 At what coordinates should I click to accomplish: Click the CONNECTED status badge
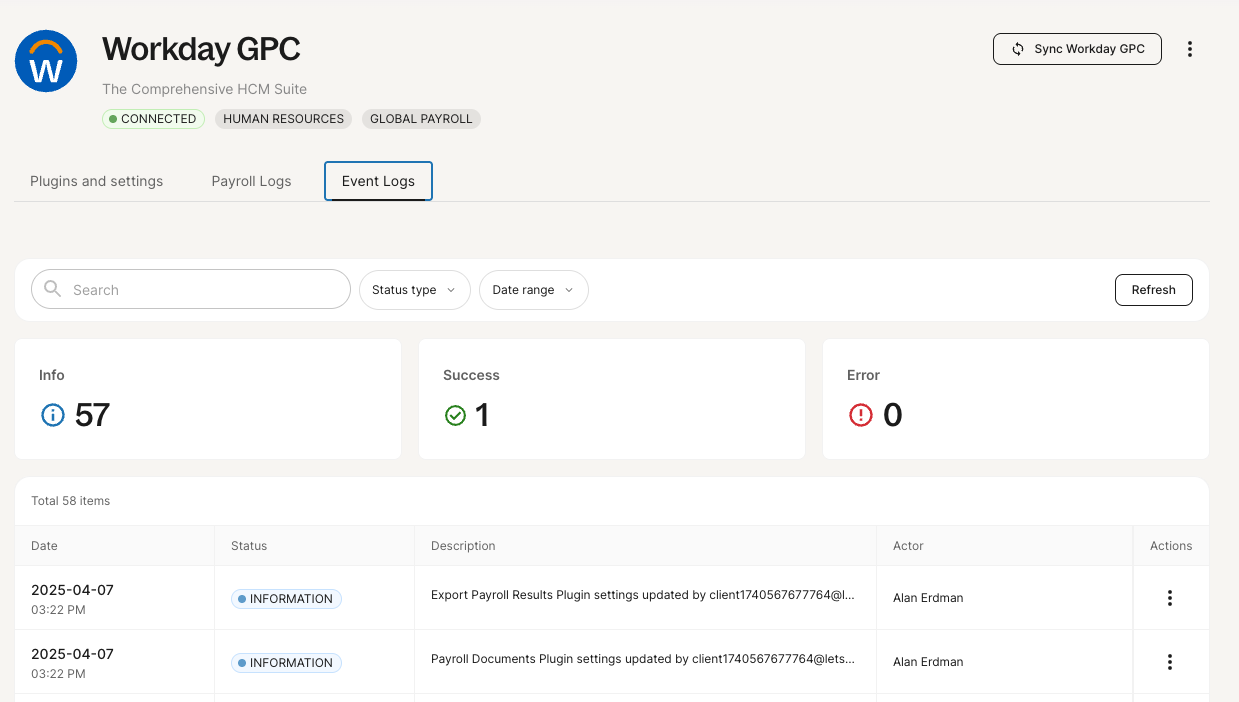[153, 119]
